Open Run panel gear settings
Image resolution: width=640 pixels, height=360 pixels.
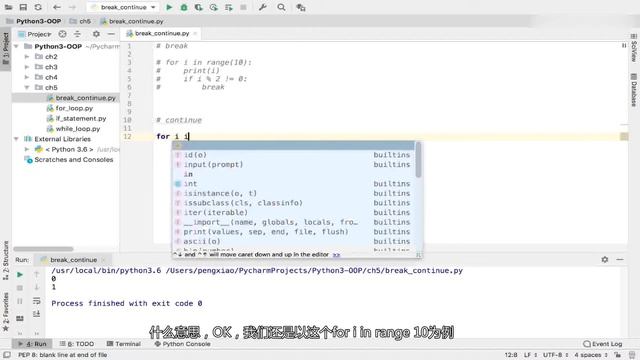[605, 260]
